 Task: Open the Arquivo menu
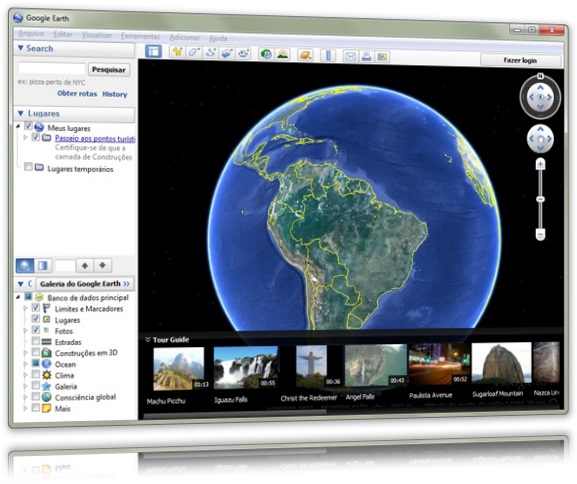(x=31, y=33)
